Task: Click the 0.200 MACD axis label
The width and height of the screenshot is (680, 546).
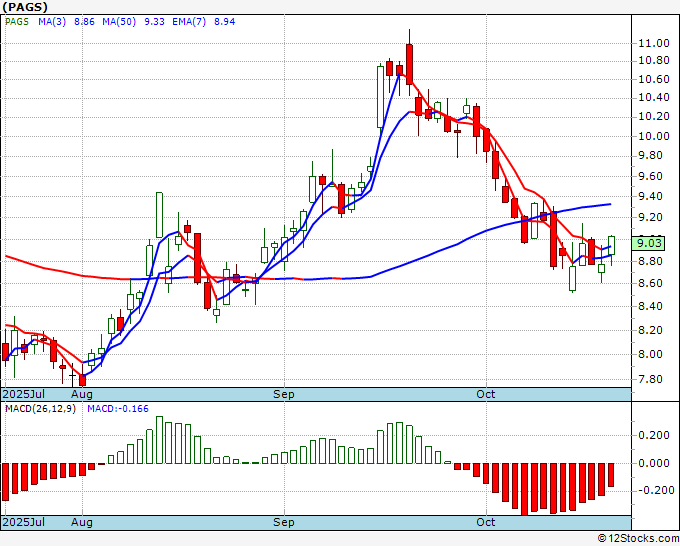Action: click(654, 435)
